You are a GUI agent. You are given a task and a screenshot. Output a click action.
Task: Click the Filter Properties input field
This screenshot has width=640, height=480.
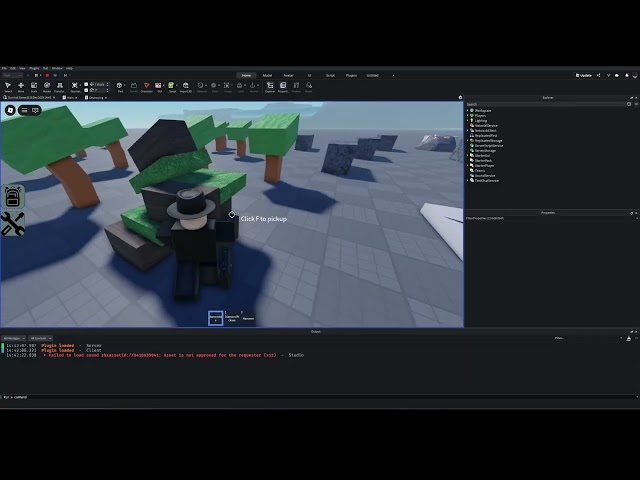pos(551,218)
